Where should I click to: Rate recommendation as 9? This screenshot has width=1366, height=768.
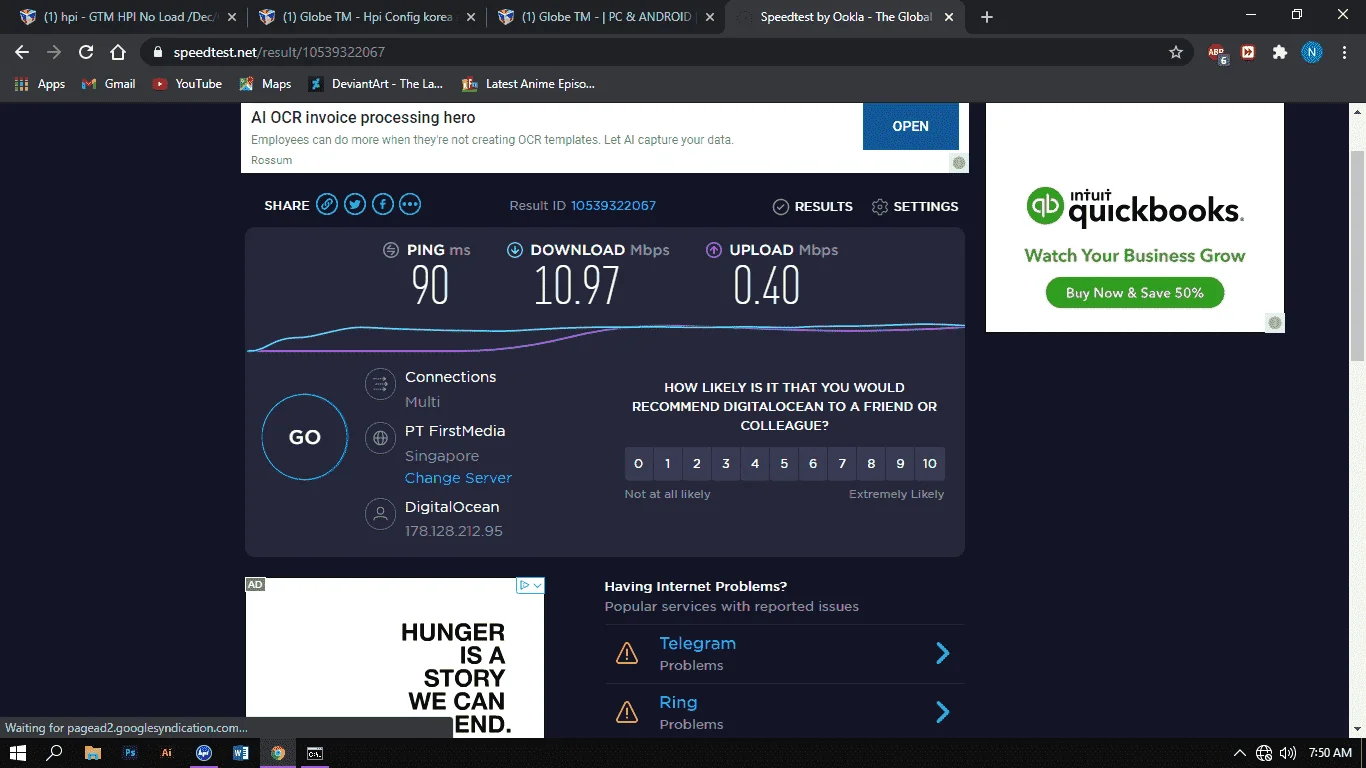coord(900,463)
